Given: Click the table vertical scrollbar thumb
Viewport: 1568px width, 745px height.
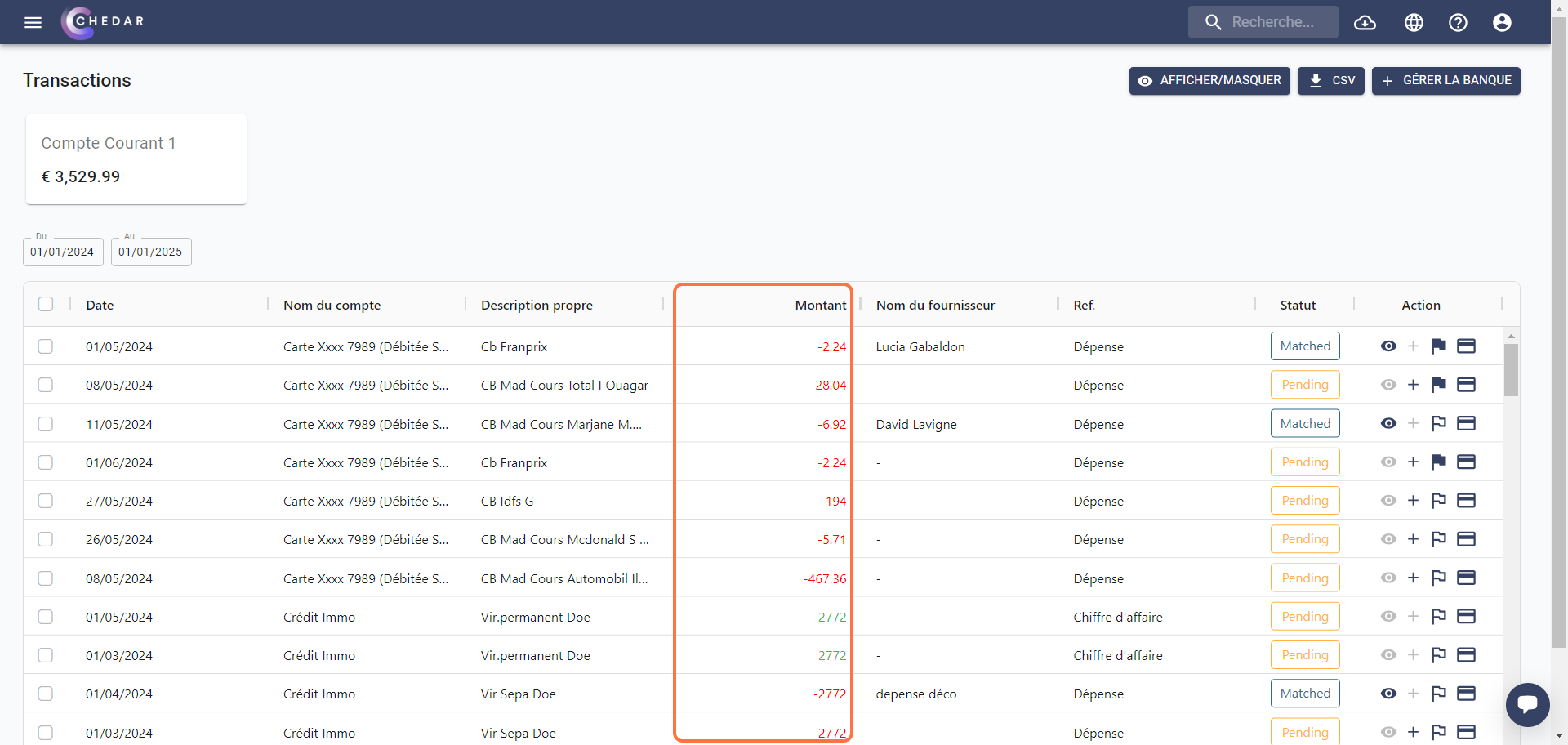Looking at the screenshot, I should 1511,370.
